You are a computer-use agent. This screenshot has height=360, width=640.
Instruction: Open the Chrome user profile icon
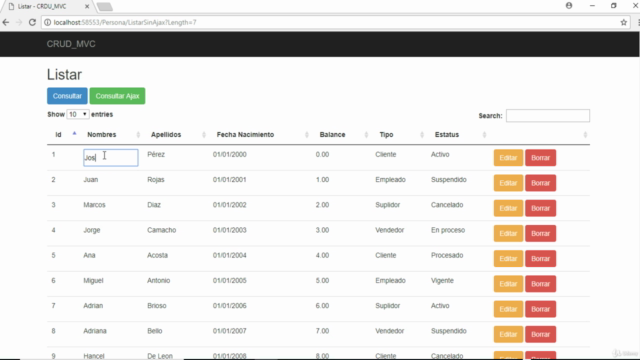(x=569, y=6)
